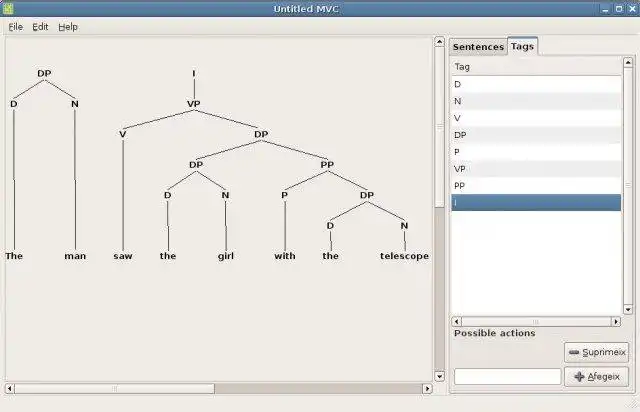Click the Afegeix button
Viewport: 640px width, 412px height.
point(596,376)
